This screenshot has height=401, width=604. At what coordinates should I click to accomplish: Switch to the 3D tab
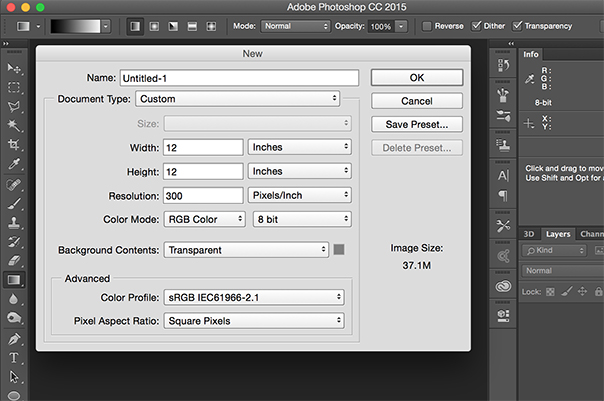[528, 234]
